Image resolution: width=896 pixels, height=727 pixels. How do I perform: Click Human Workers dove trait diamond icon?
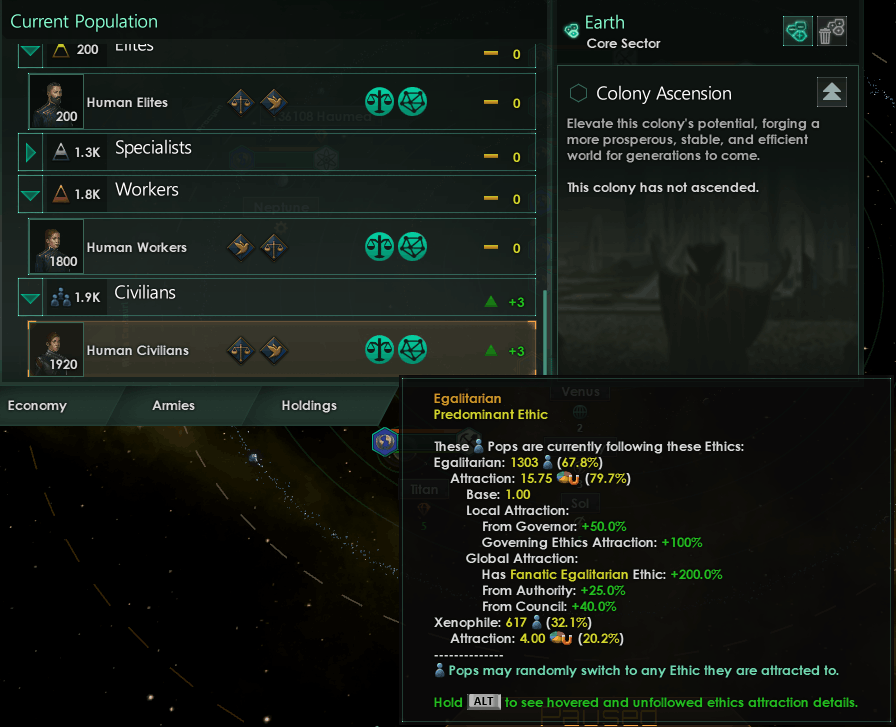(241, 247)
